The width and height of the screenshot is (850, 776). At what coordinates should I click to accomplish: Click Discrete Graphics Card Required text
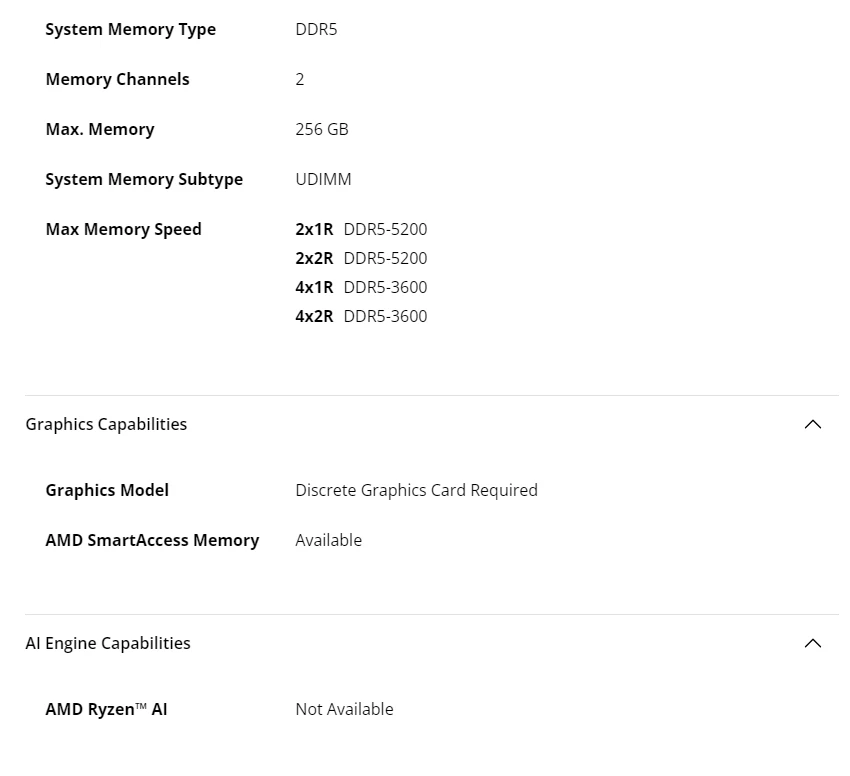click(x=416, y=490)
